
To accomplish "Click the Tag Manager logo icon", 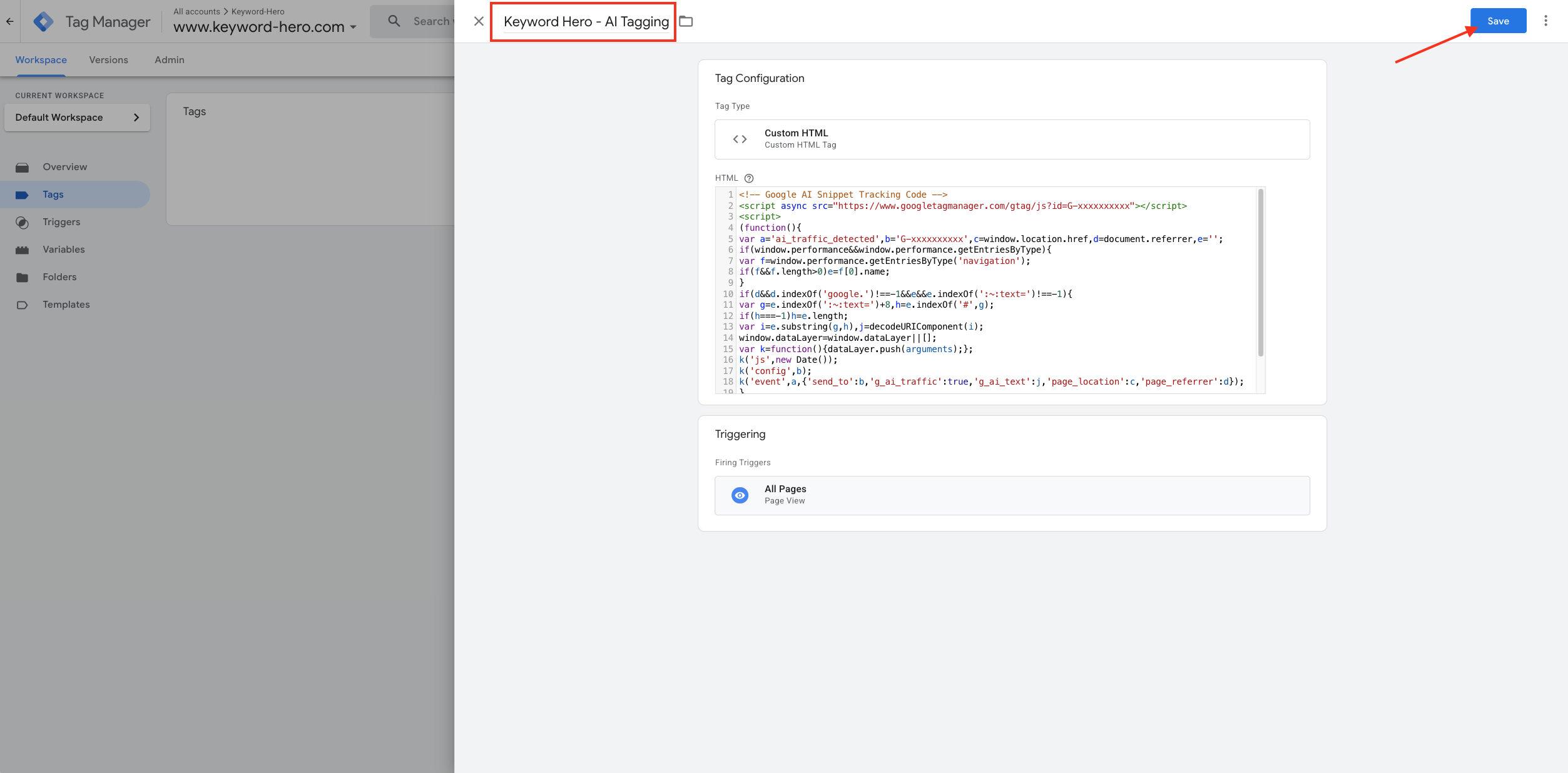I will click(x=43, y=21).
